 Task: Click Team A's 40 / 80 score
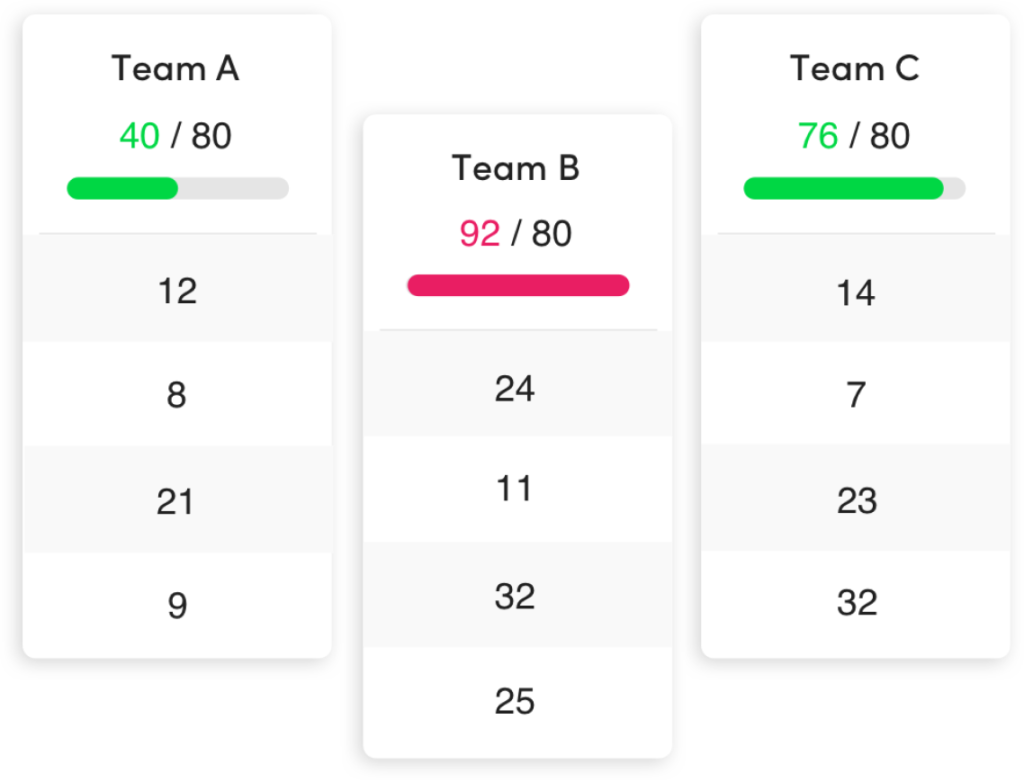click(x=176, y=135)
